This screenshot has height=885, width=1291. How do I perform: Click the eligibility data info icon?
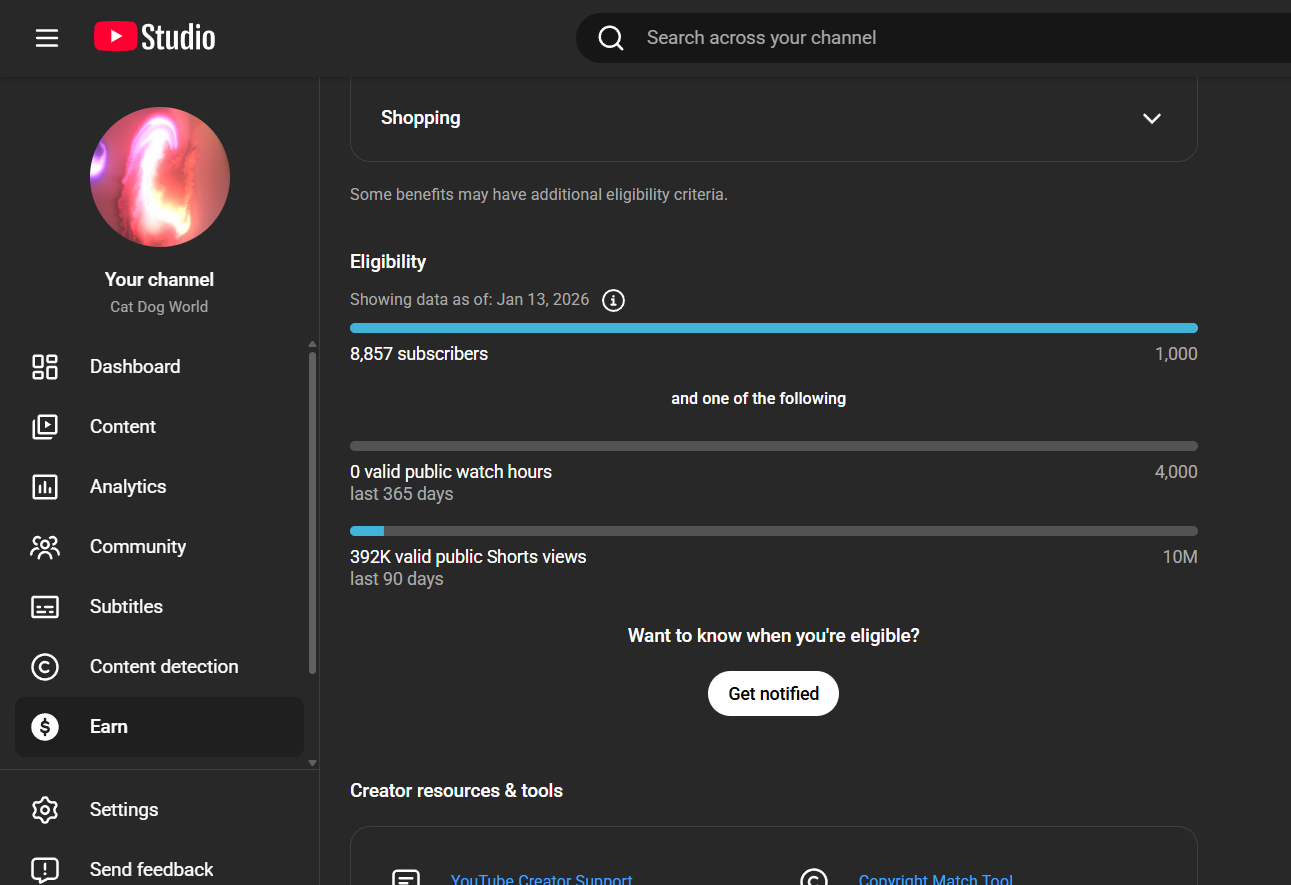[614, 300]
